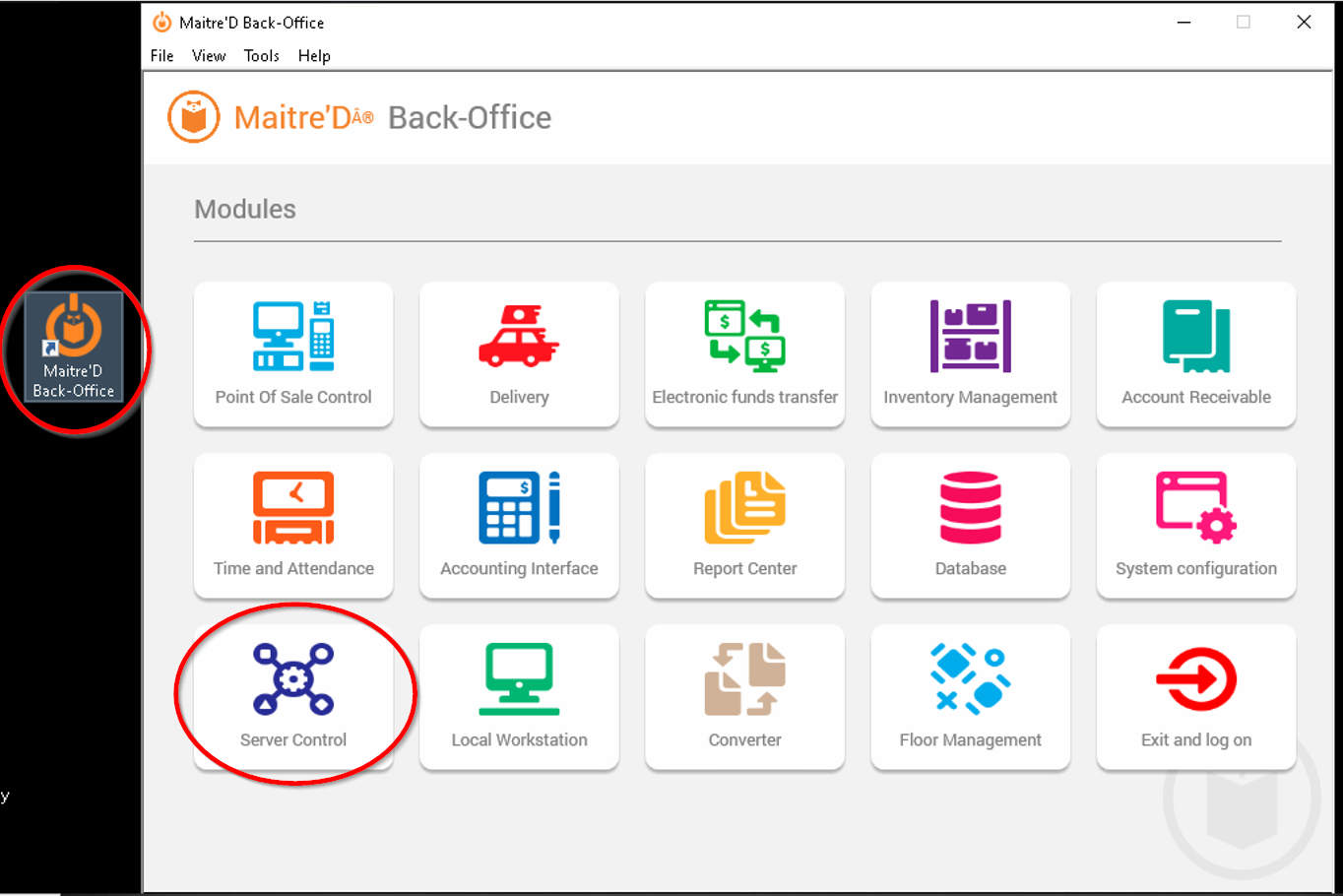Image resolution: width=1343 pixels, height=896 pixels.
Task: Open the Database module
Action: [970, 526]
